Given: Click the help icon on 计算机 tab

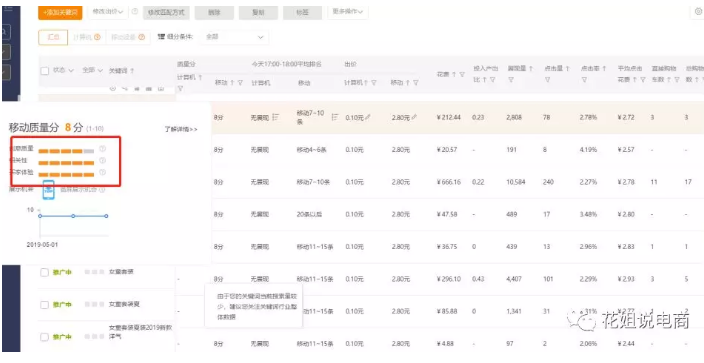Looking at the screenshot, I should pos(97,37).
